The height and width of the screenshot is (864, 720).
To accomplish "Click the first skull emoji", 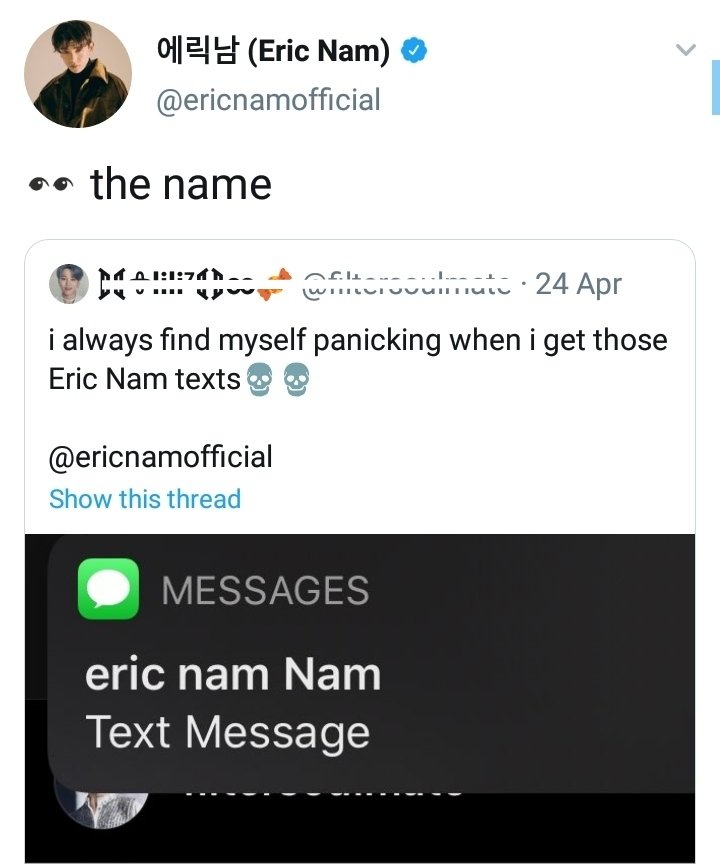I will pyautogui.click(x=258, y=379).
